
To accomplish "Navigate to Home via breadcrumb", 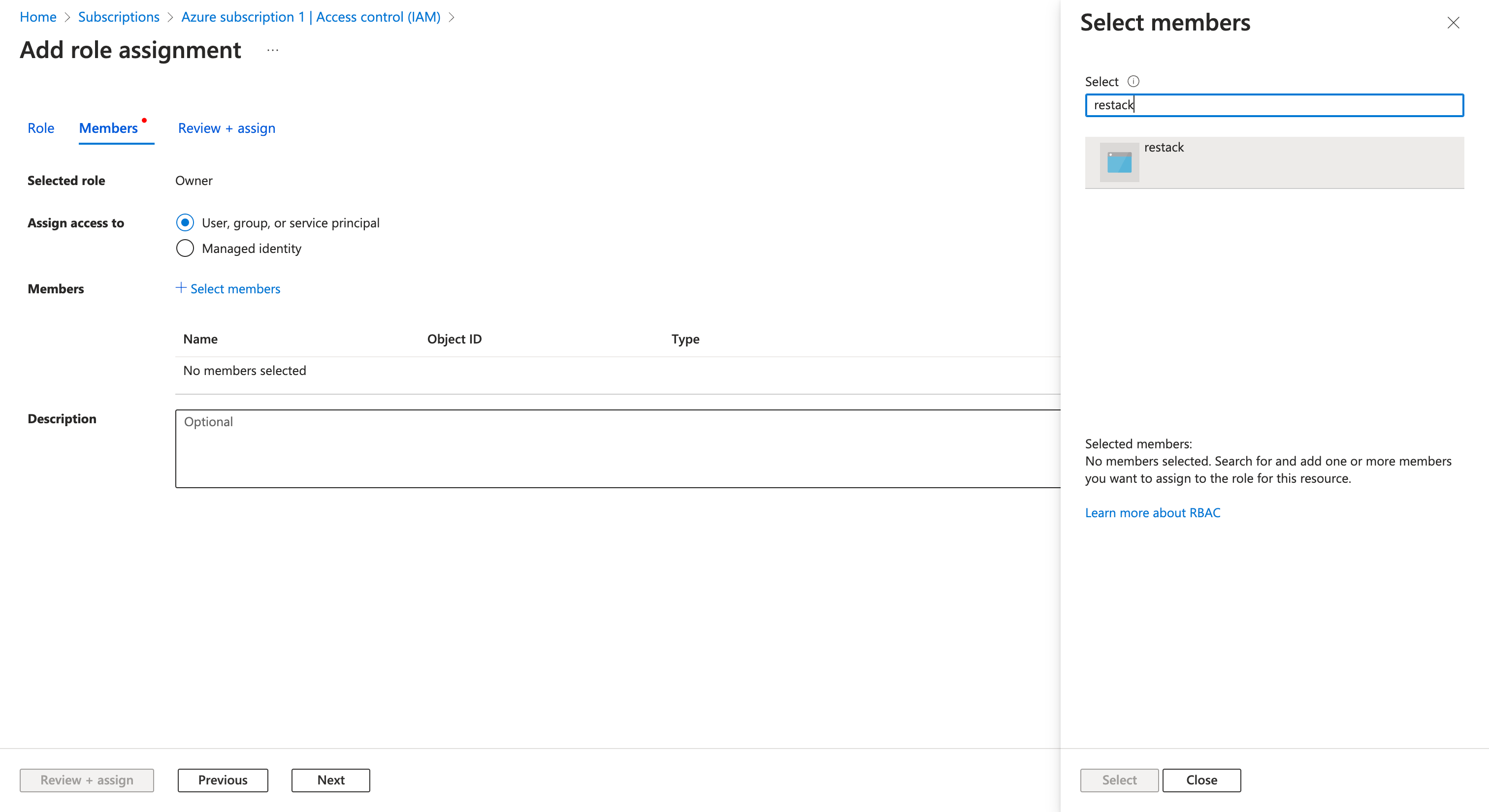I will 37,17.
